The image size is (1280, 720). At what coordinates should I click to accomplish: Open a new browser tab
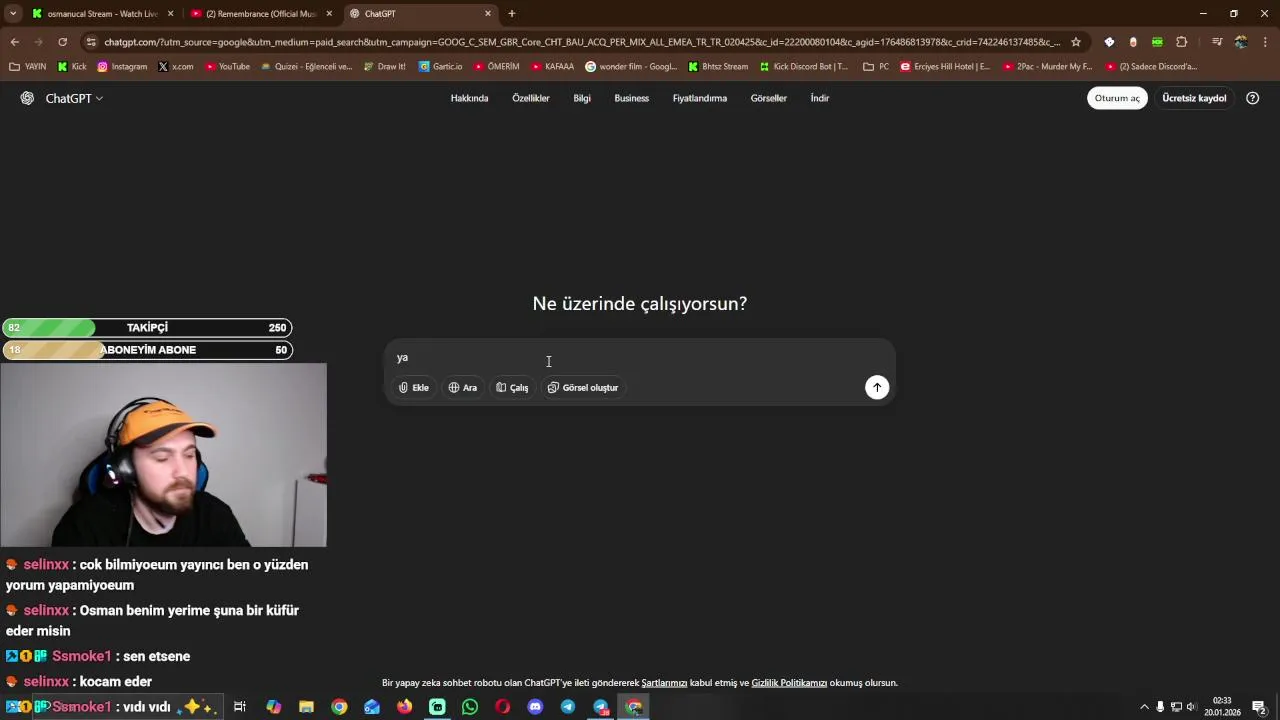pos(512,14)
